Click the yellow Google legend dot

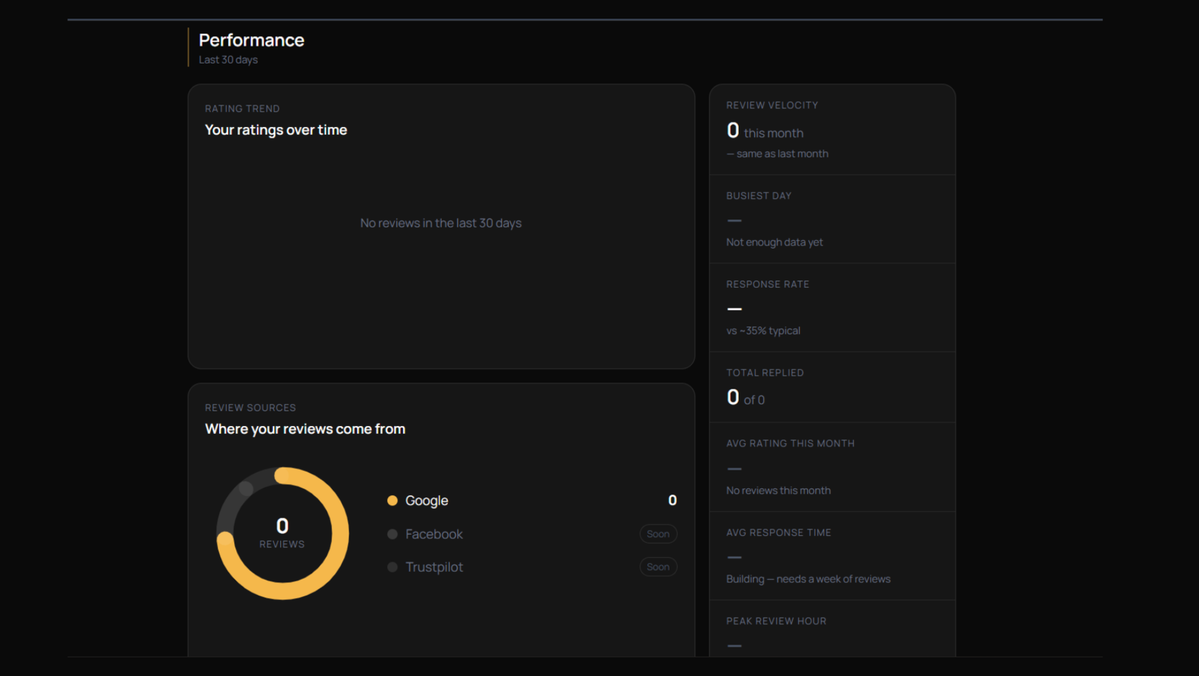click(x=392, y=501)
